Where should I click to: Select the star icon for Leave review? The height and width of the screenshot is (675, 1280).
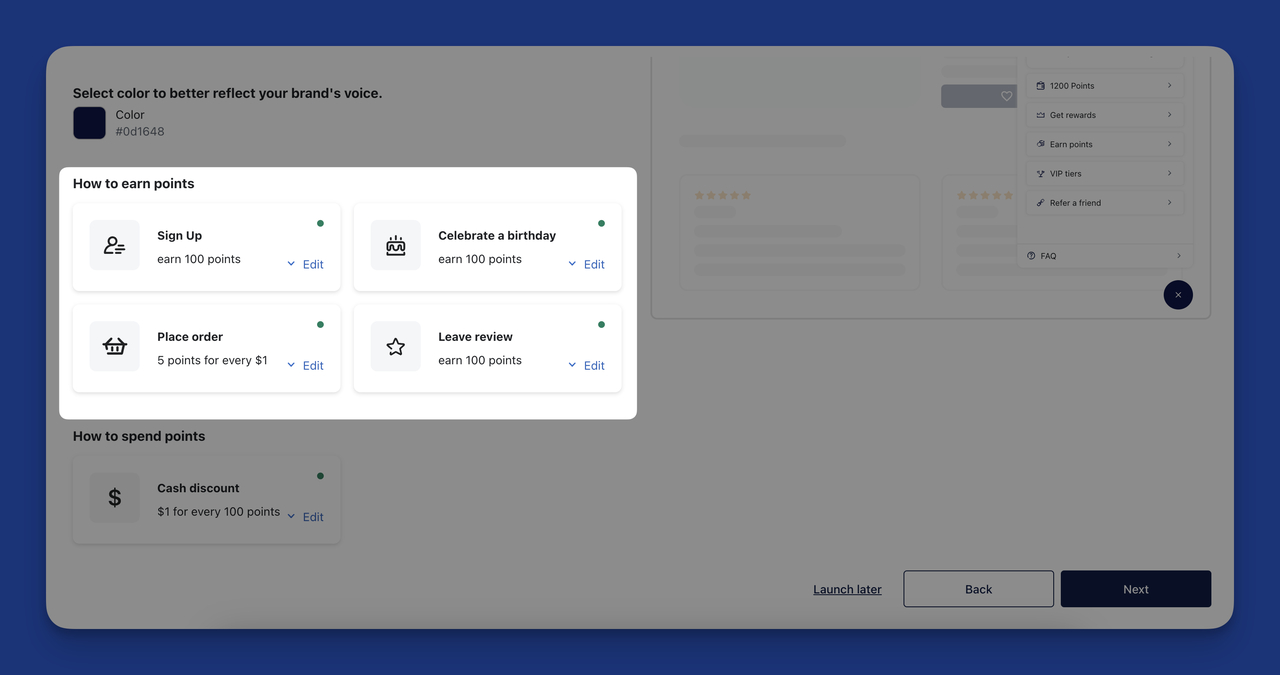[396, 346]
